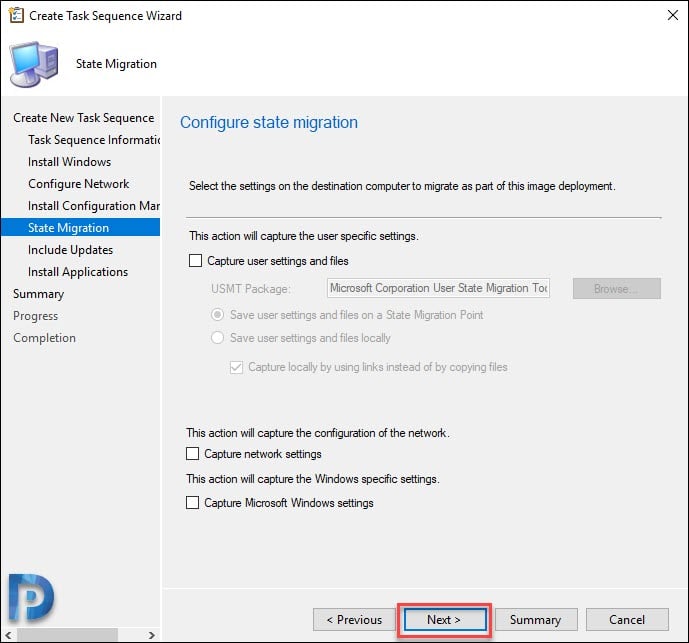689x643 pixels.
Task: Click the Browse button
Action: point(616,289)
